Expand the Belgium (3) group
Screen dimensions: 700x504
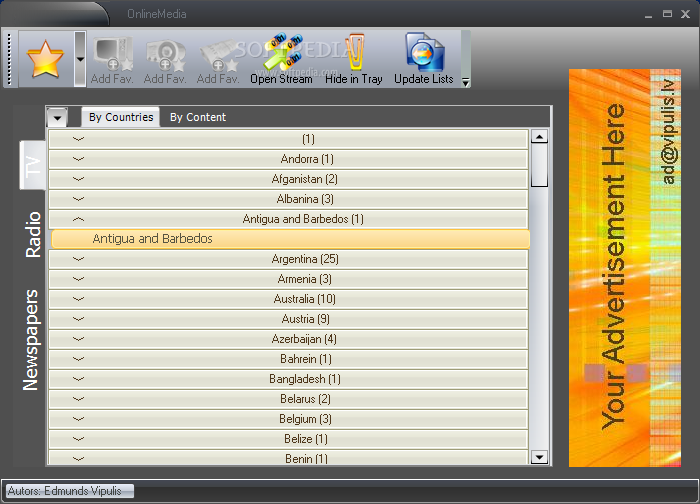click(x=288, y=419)
